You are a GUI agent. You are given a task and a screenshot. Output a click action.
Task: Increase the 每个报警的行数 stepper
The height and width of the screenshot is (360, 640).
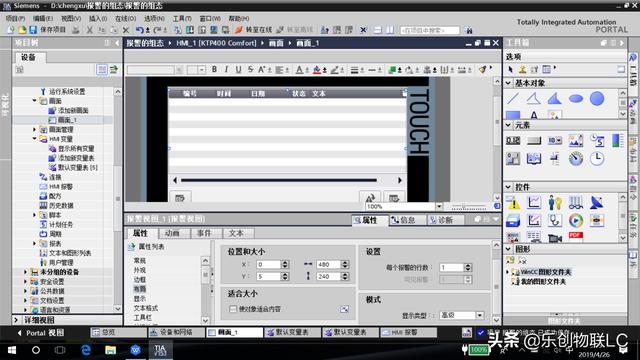point(468,265)
